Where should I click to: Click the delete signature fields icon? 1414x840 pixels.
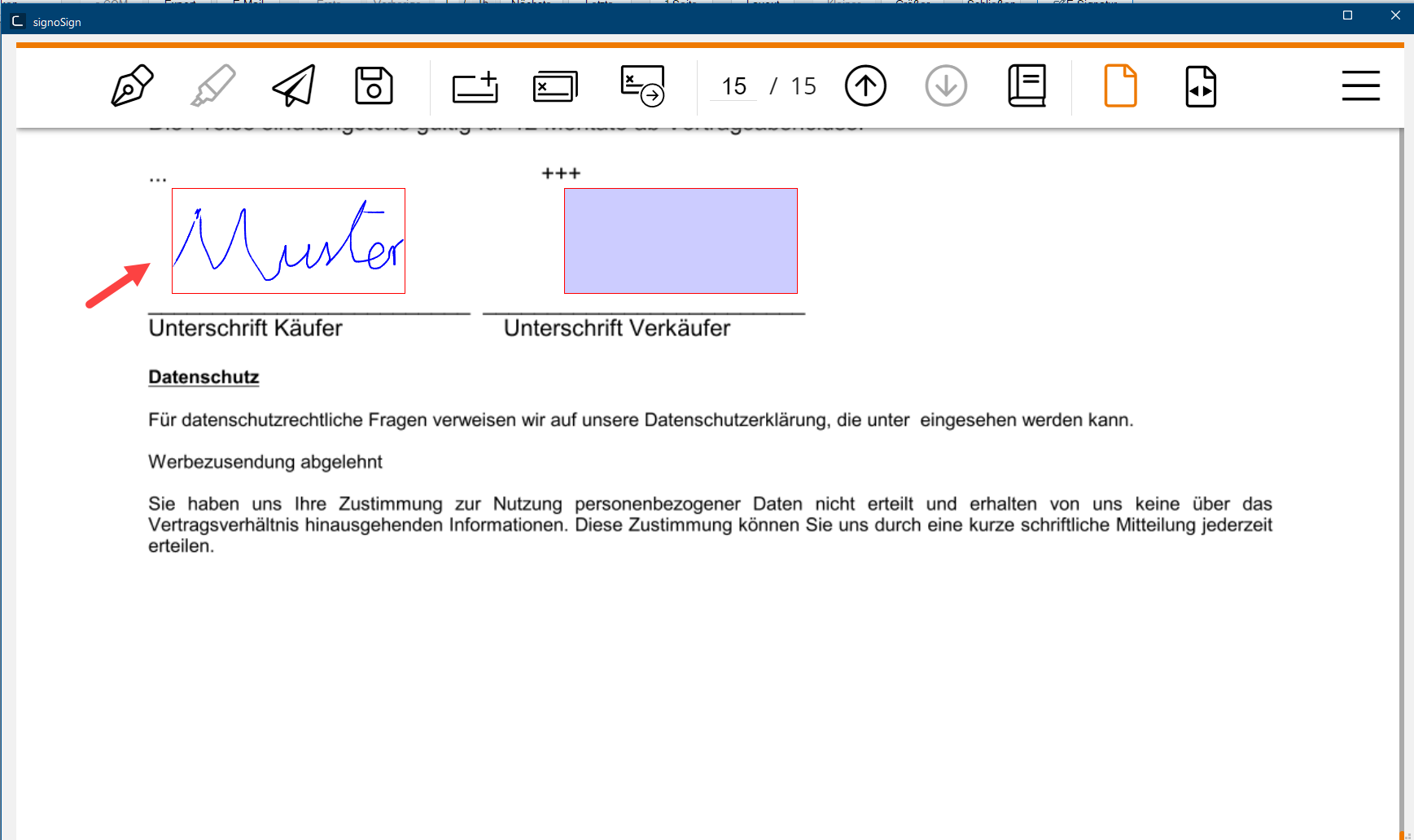pos(555,86)
